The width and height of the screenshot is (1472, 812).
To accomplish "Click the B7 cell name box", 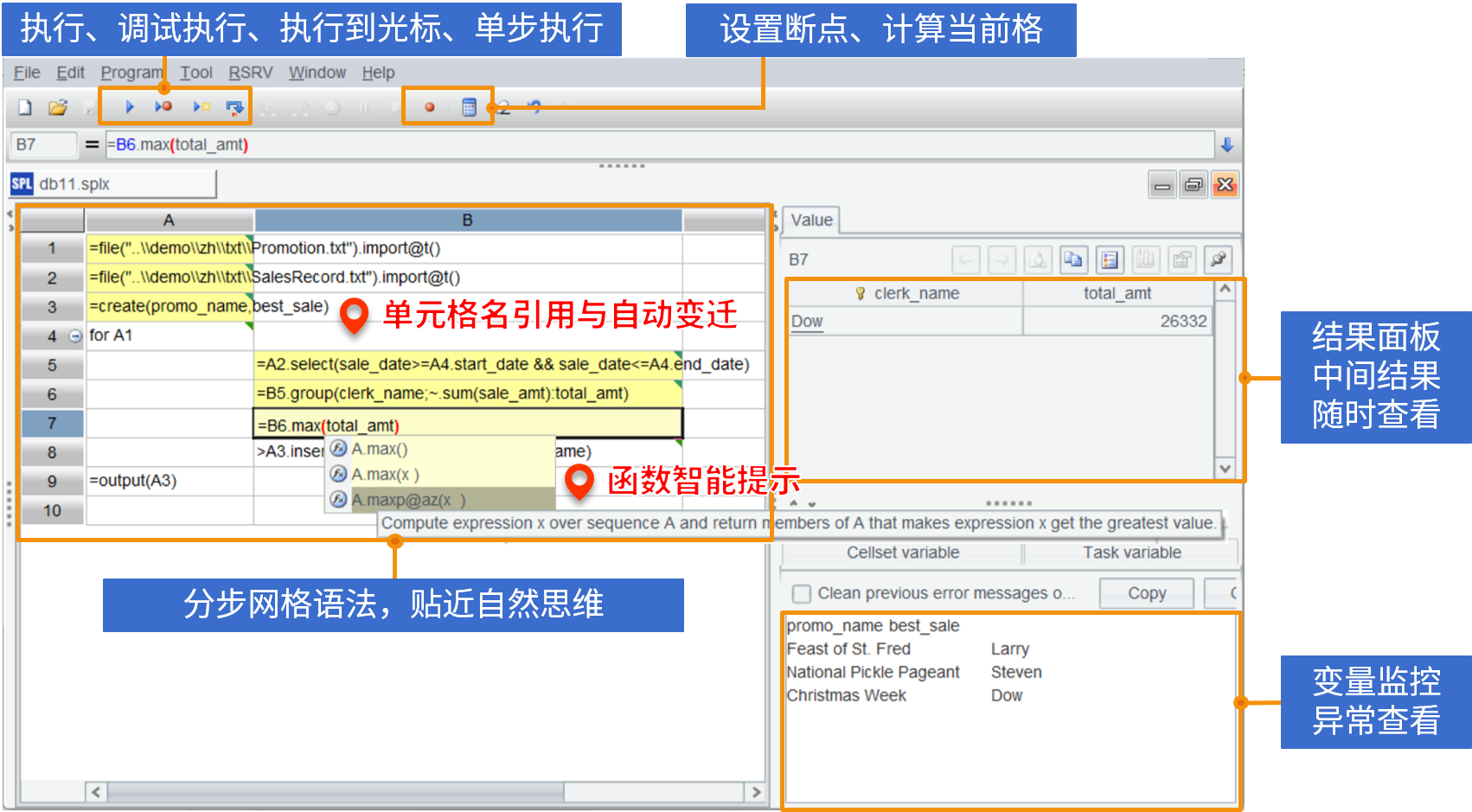I will pyautogui.click(x=43, y=144).
